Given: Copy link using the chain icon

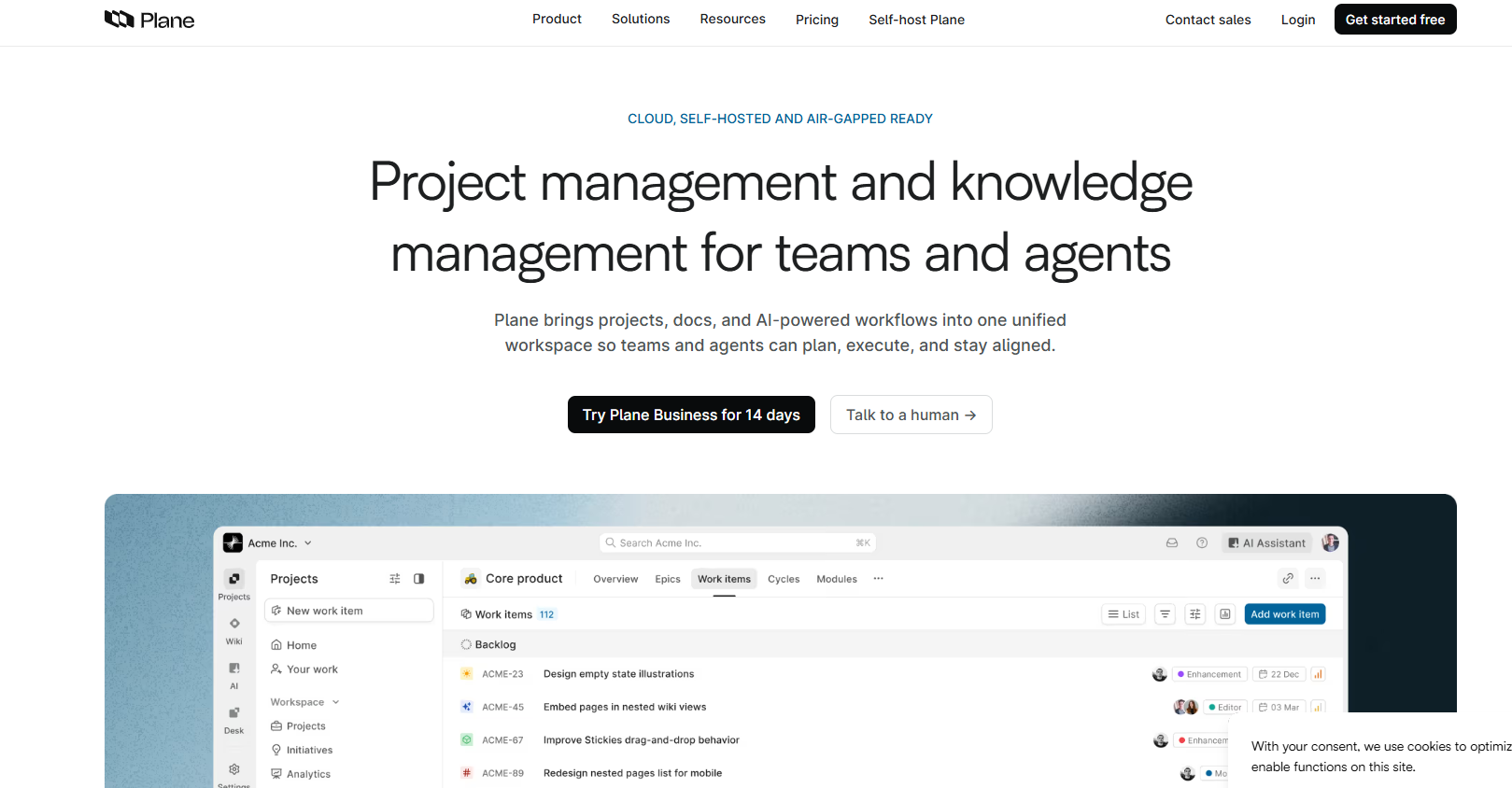Looking at the screenshot, I should pos(1288,579).
